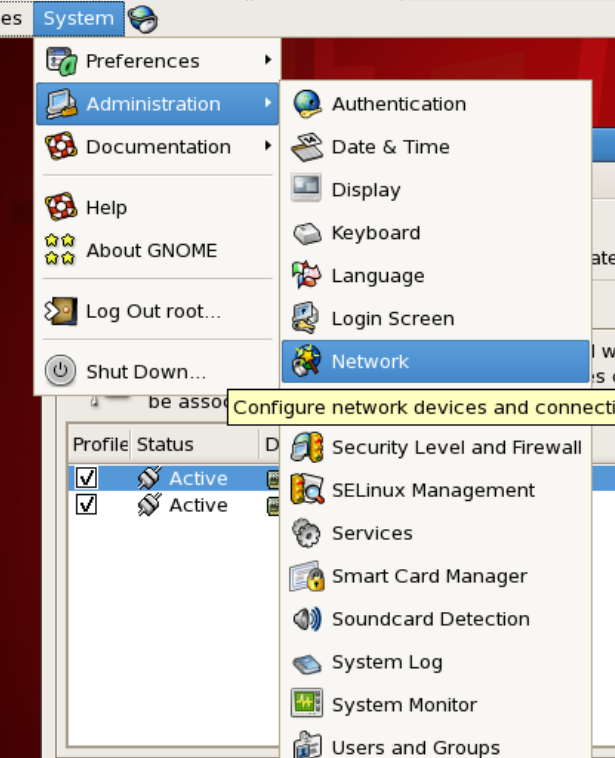The width and height of the screenshot is (615, 758).
Task: Choose Help from the System menu
Action: coord(157,207)
